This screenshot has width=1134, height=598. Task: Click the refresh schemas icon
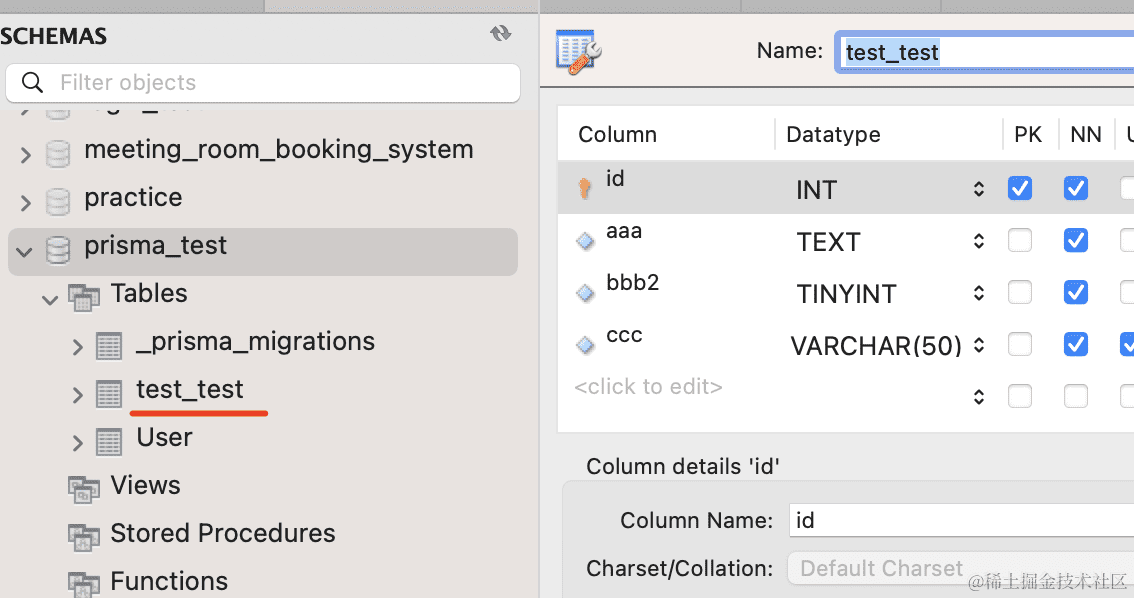pyautogui.click(x=500, y=34)
